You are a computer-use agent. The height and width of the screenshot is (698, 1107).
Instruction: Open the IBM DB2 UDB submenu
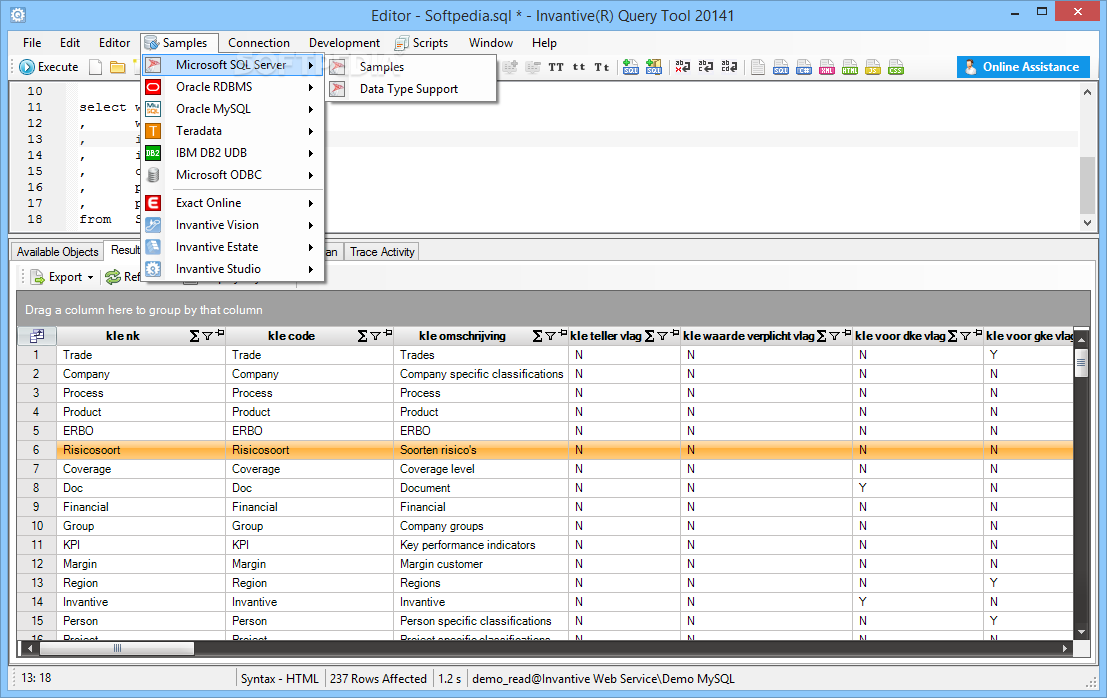pos(233,152)
